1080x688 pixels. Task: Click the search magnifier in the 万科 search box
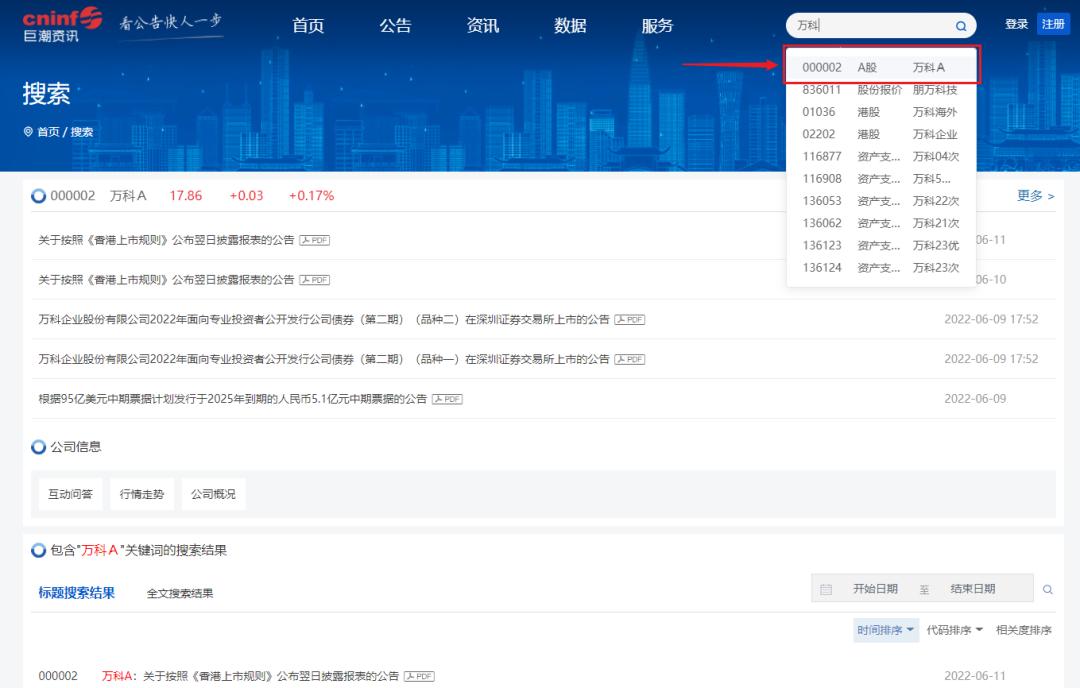click(x=959, y=25)
